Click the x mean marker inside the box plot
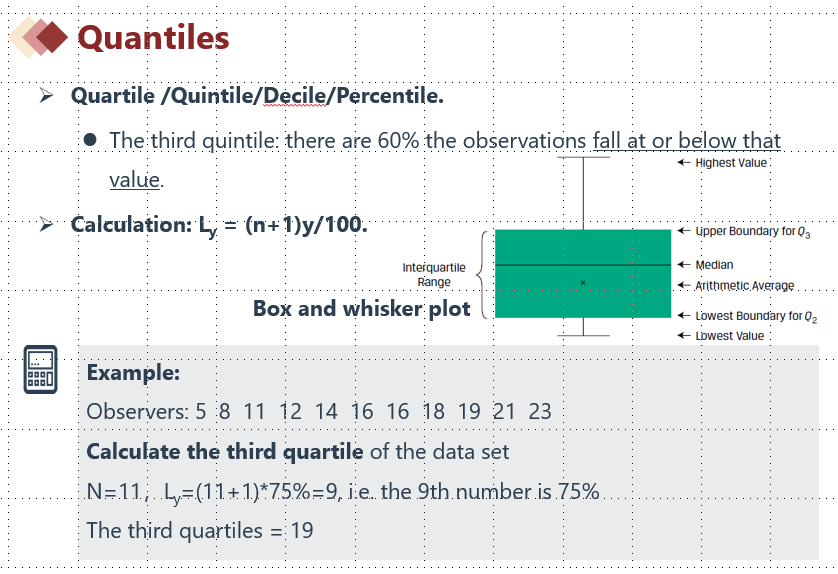The width and height of the screenshot is (838, 574). pos(583,283)
